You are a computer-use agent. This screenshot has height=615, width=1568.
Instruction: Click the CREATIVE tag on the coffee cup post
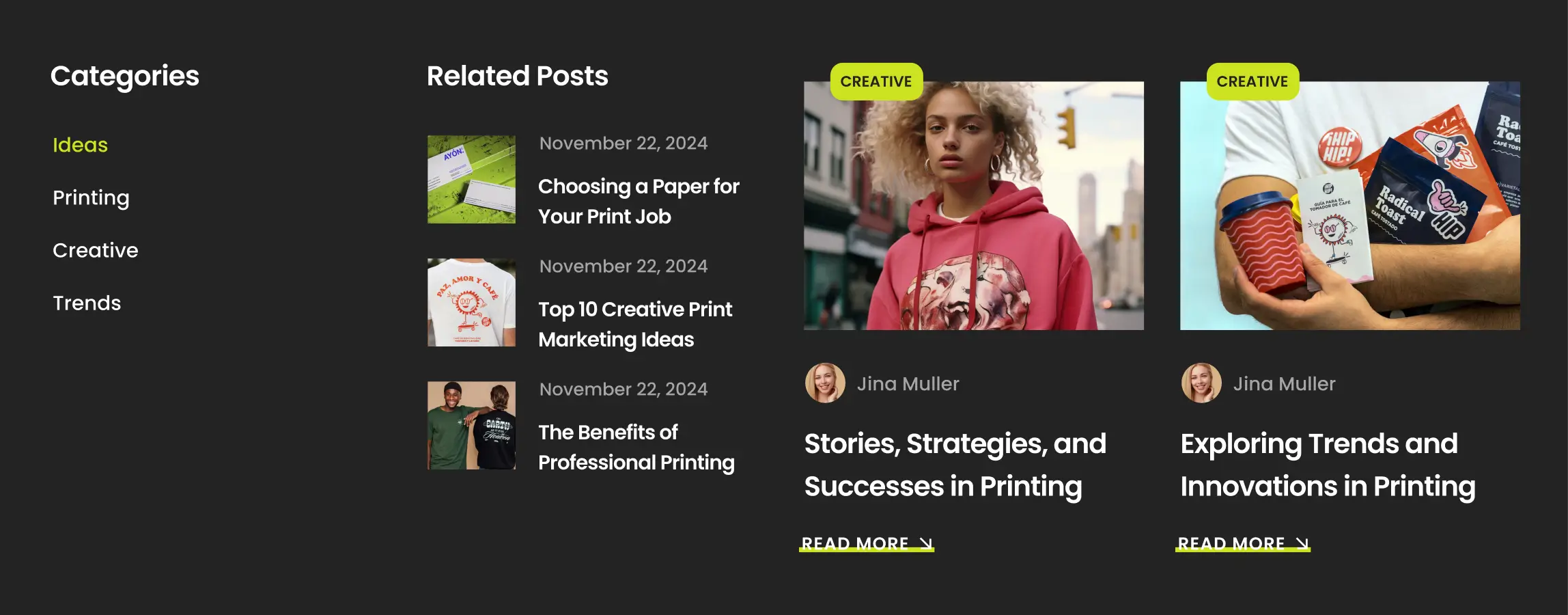click(x=1252, y=81)
